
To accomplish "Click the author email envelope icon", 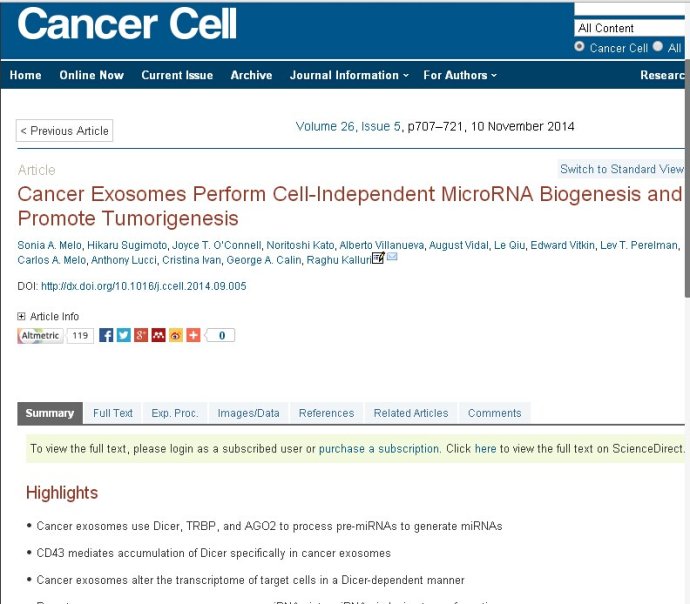I will (x=392, y=256).
